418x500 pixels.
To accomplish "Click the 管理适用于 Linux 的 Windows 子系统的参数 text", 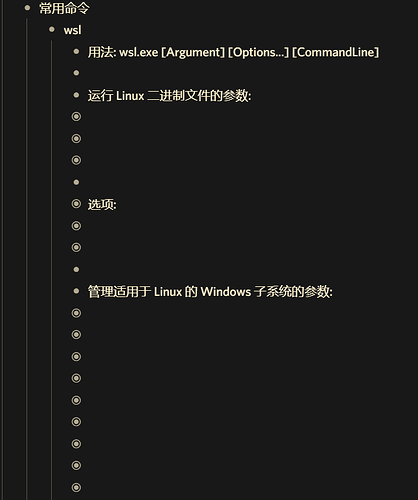I will [210, 292].
